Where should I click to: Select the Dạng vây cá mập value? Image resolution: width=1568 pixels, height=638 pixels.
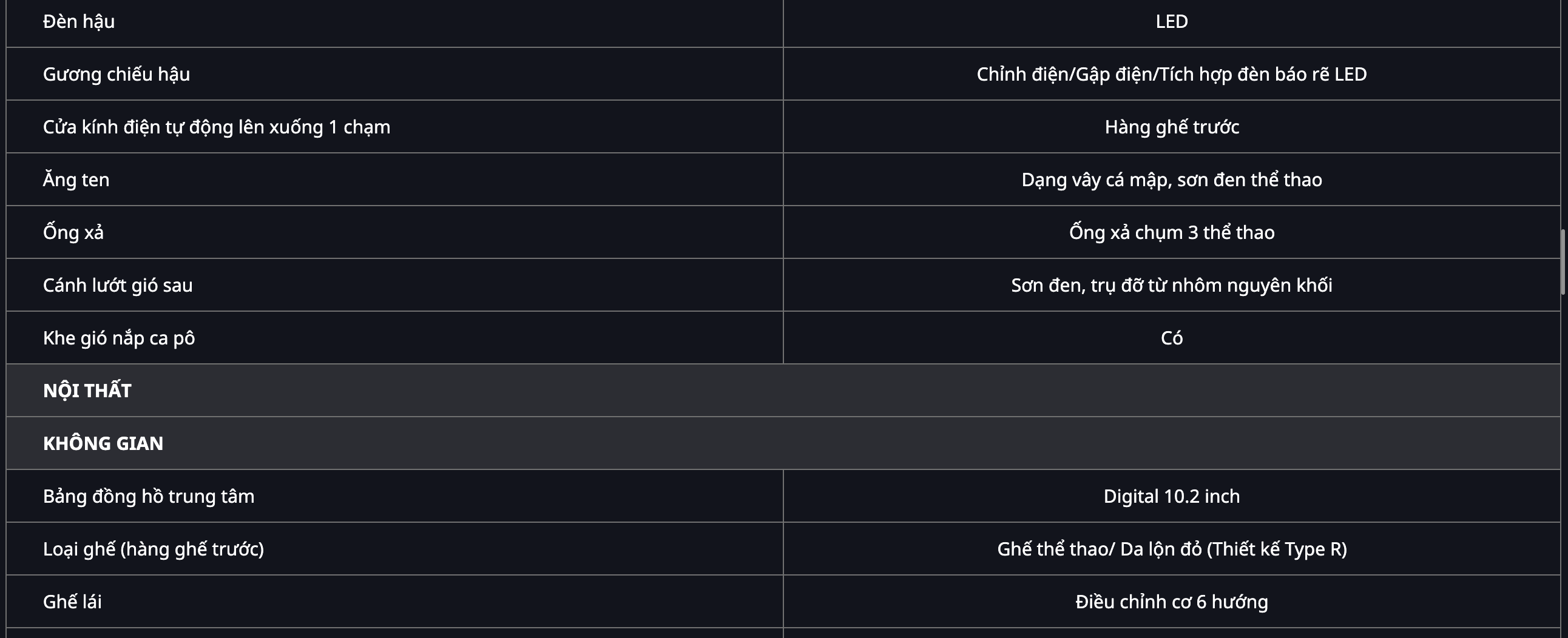(x=1172, y=180)
